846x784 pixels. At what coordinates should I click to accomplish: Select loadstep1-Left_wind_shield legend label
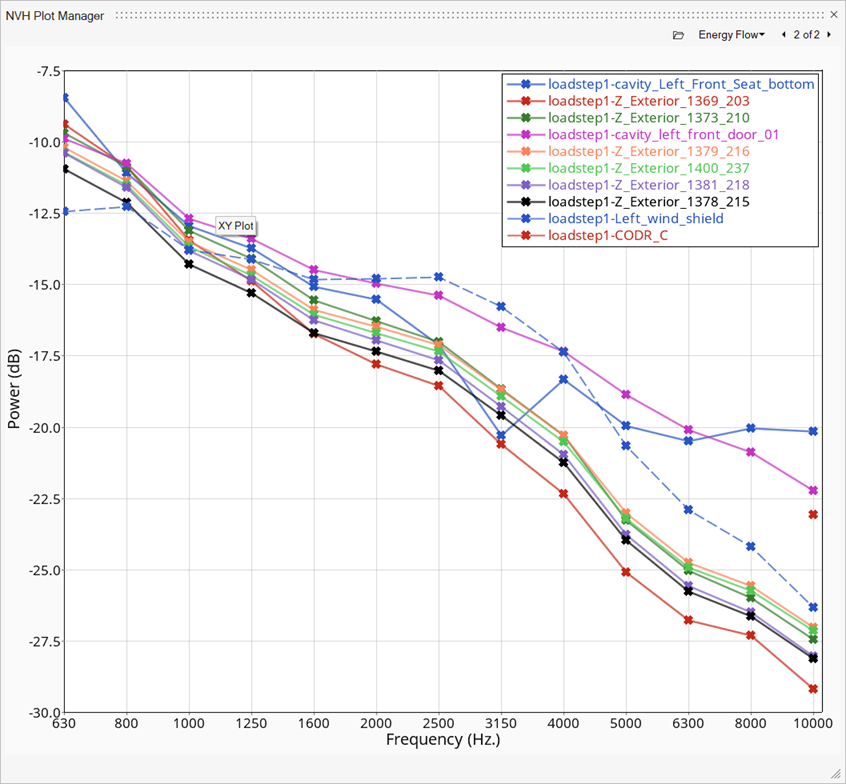click(x=635, y=219)
